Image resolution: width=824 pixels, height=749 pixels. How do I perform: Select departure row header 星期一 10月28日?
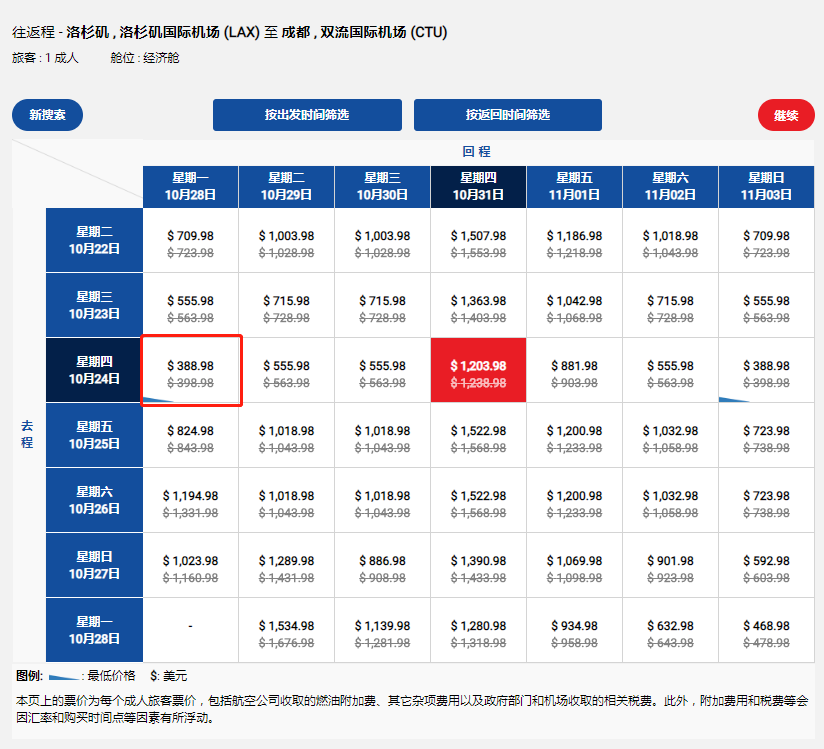coord(94,630)
